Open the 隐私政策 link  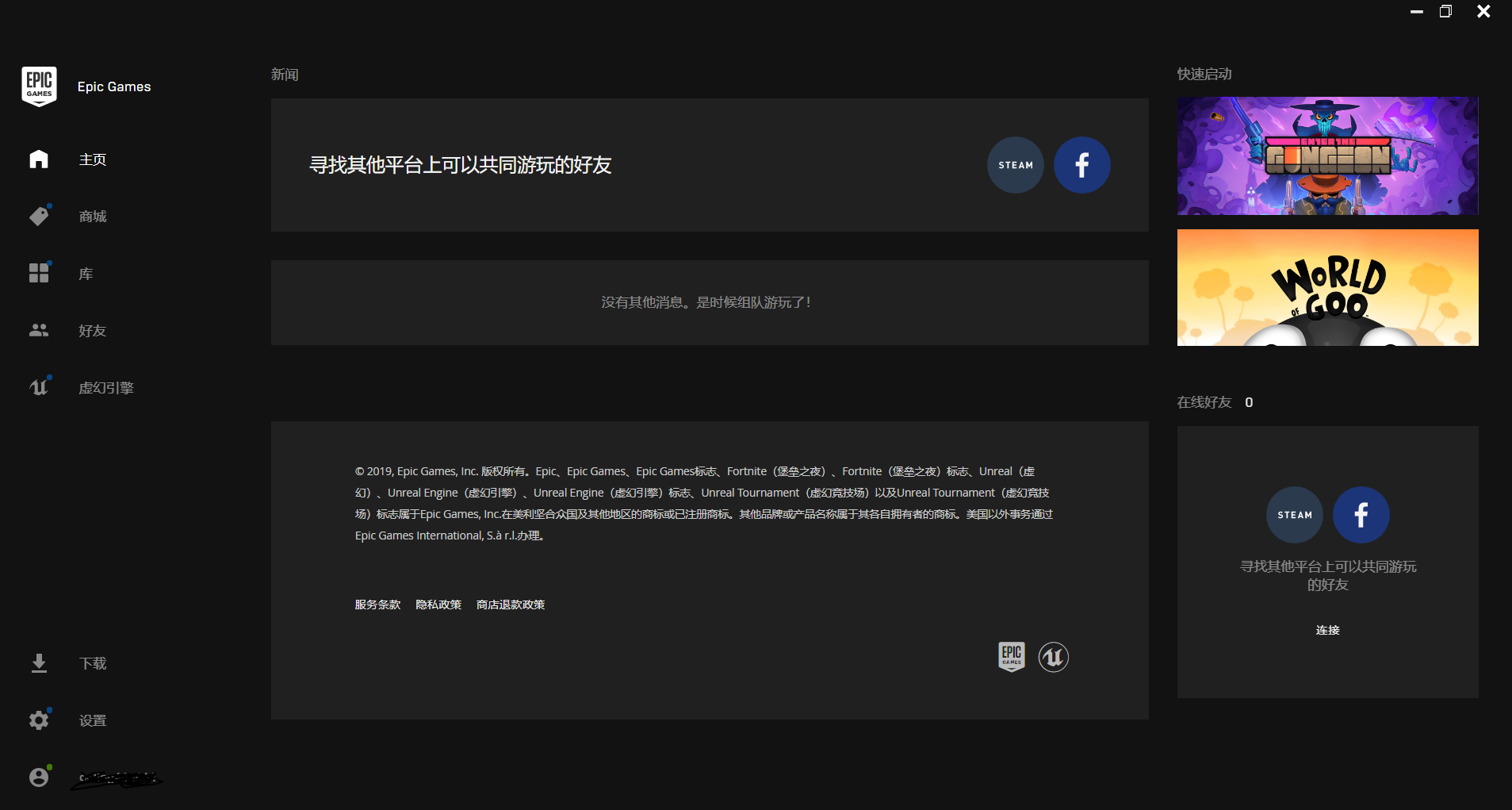[438, 605]
